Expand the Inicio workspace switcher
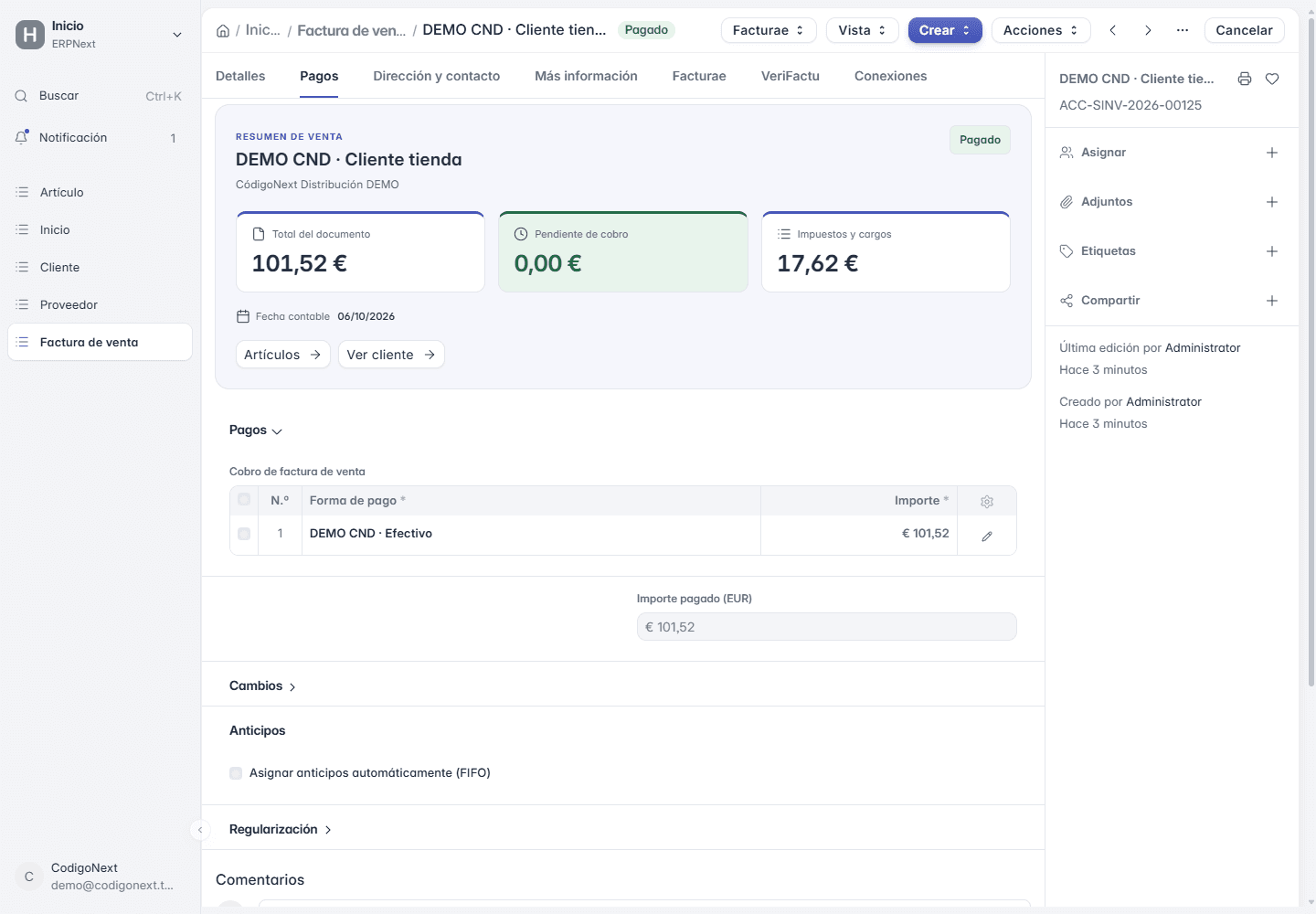This screenshot has height=914, width=1316. pos(177,35)
